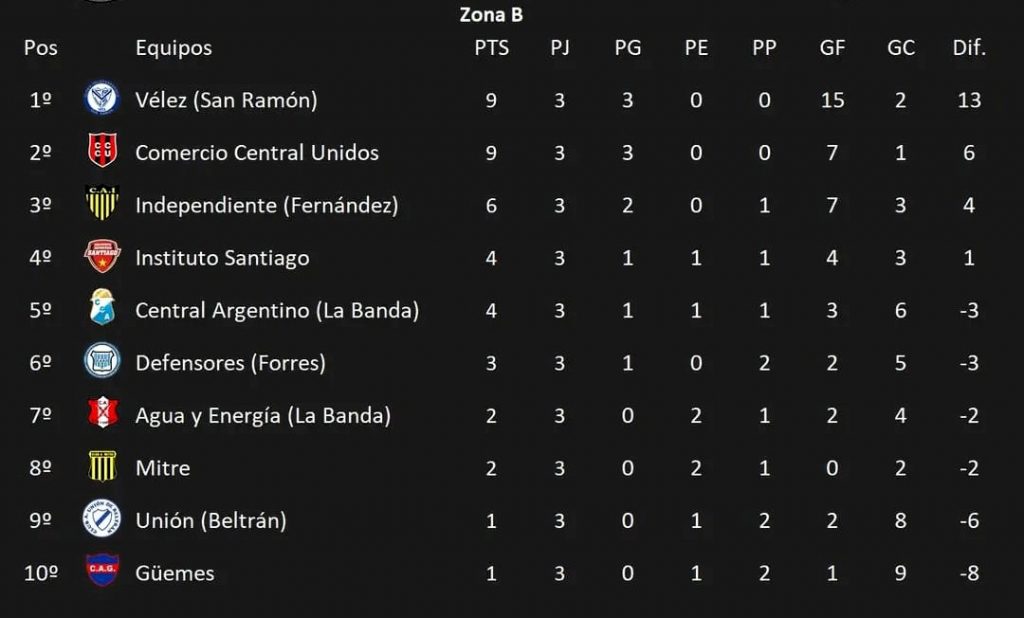Select the Defensores (Forres) round crest
Image resolution: width=1024 pixels, height=618 pixels.
tap(103, 361)
